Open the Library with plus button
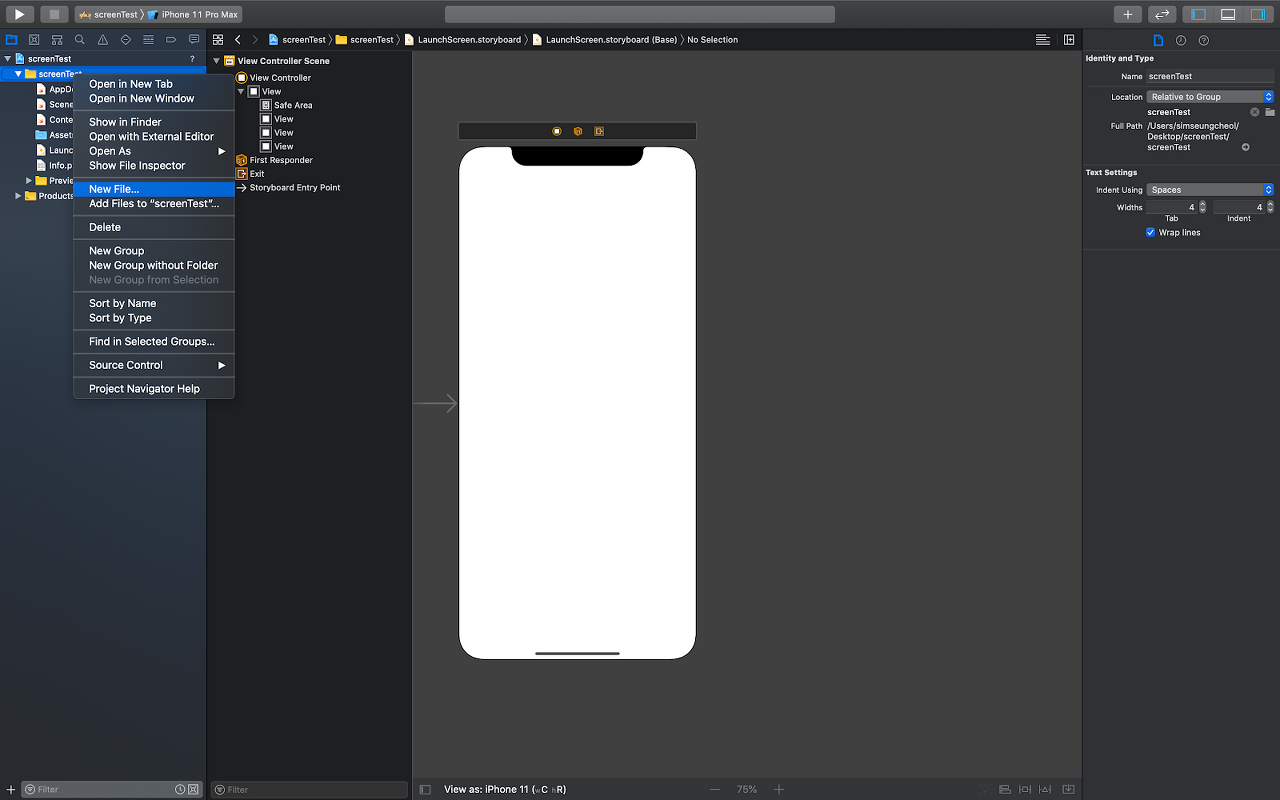The width and height of the screenshot is (1280, 800). [1128, 14]
